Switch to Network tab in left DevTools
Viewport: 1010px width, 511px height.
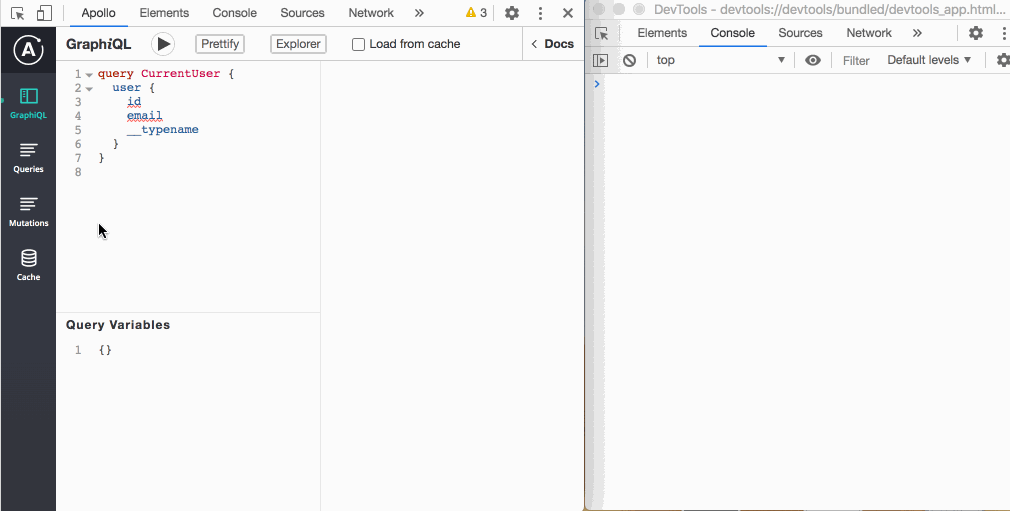coord(371,13)
